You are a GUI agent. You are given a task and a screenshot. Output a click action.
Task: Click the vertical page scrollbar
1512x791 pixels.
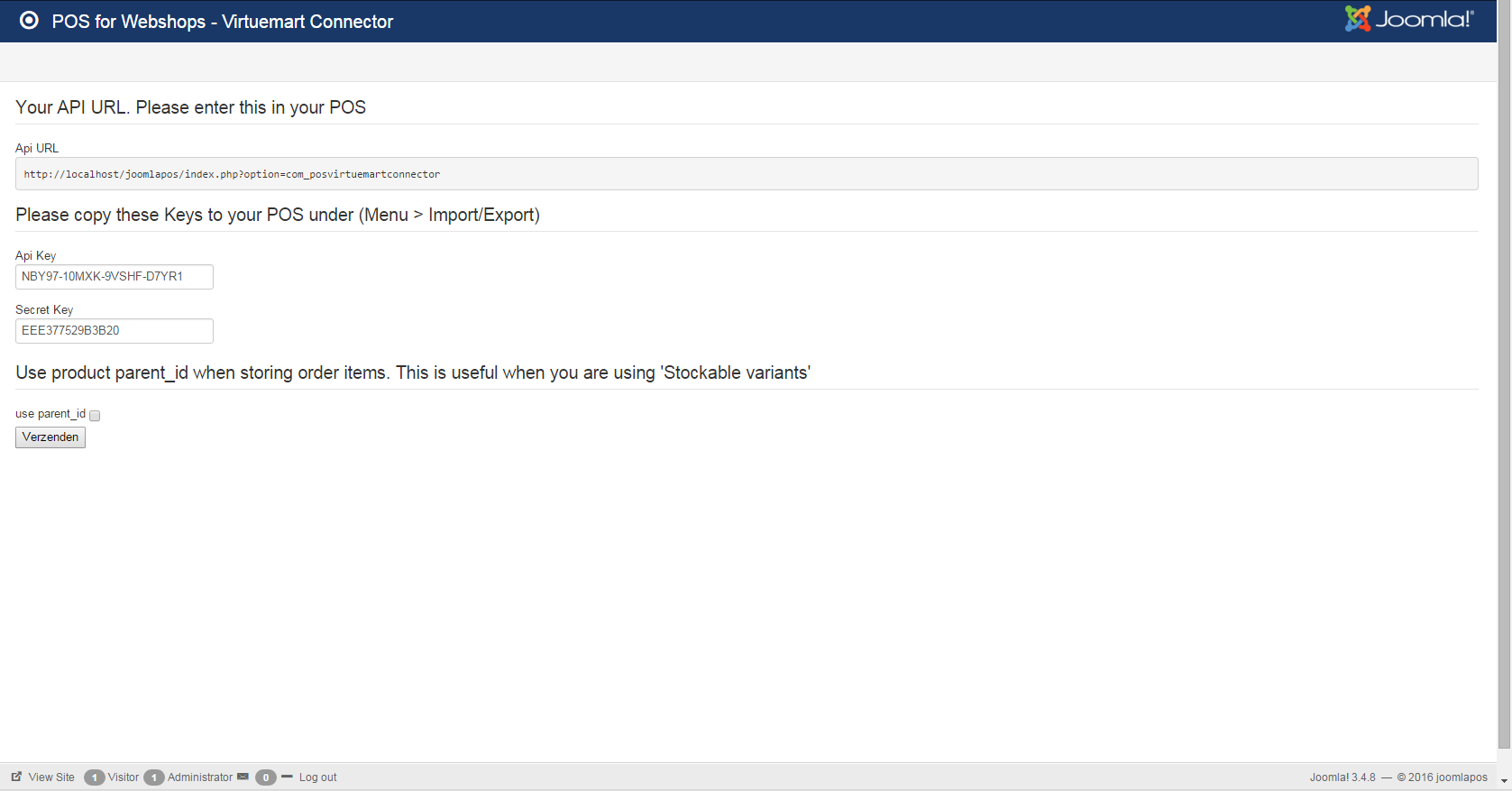coord(1504,374)
